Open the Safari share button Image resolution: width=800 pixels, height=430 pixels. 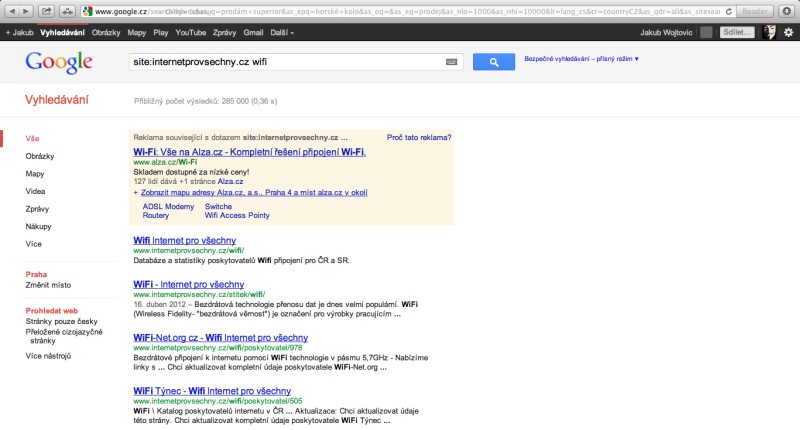coord(46,11)
